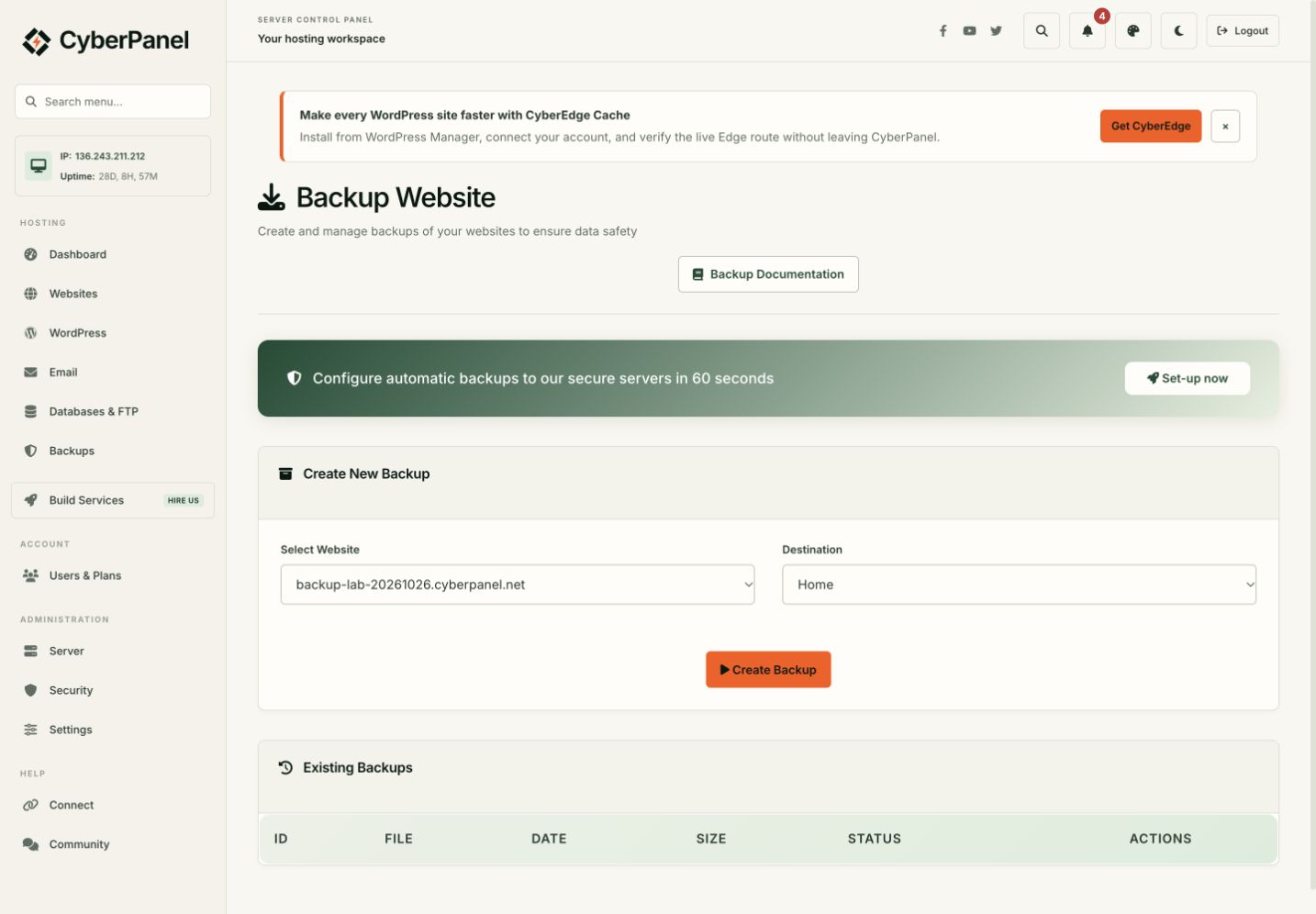Click the Logout button

pos(1243,30)
